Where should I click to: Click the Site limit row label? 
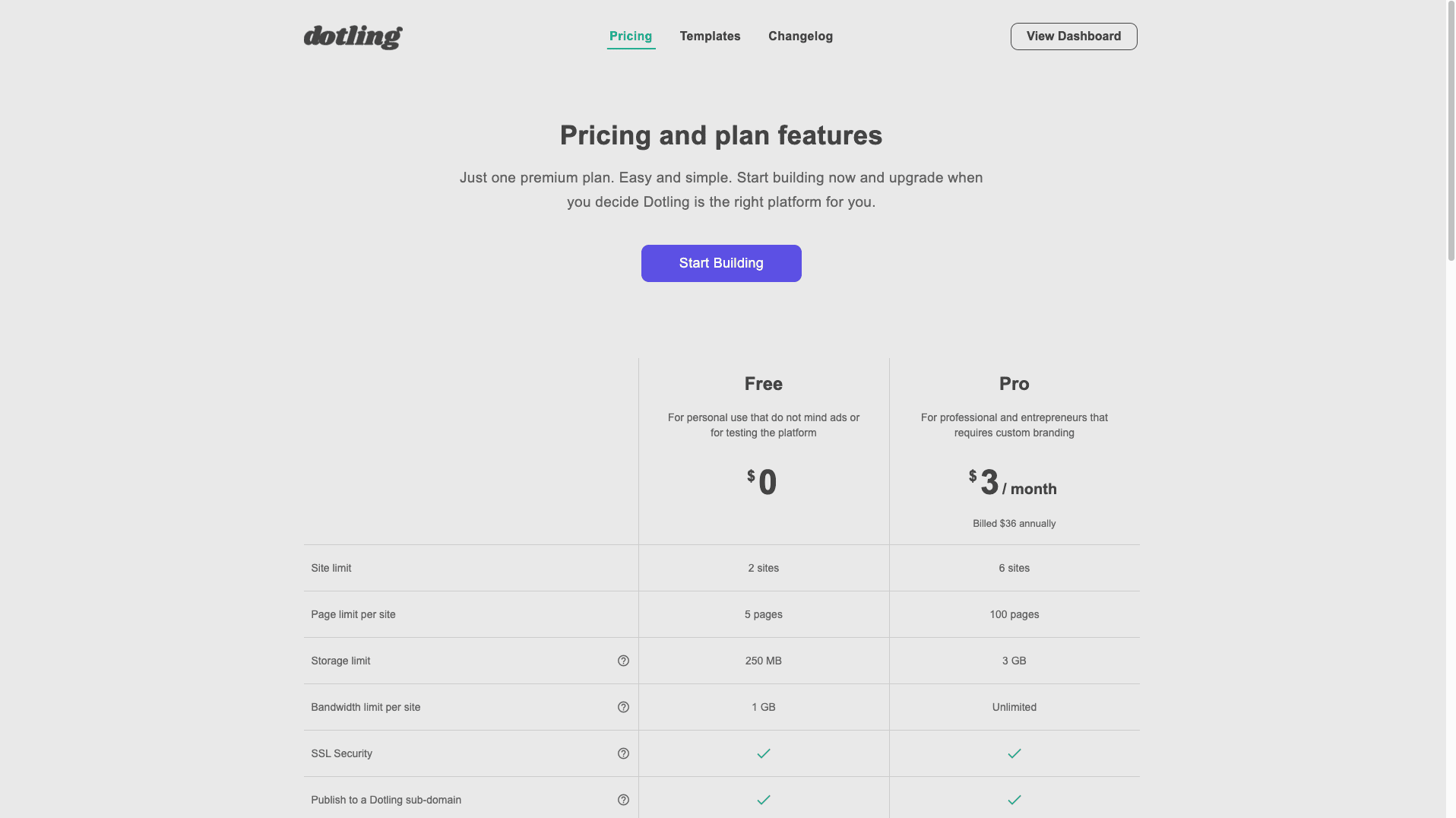[x=331, y=568]
